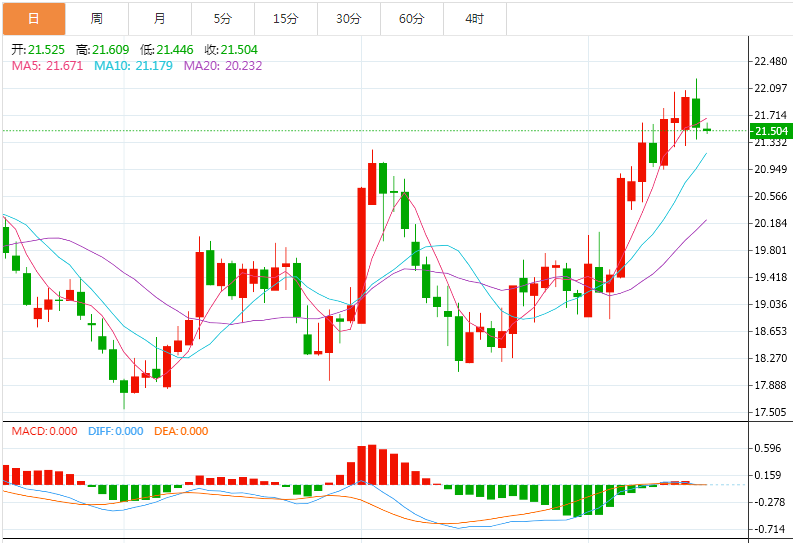Image resolution: width=793 pixels, height=543 pixels.
Task: Click the MA10: 21.179 indicator label
Action: (133, 66)
